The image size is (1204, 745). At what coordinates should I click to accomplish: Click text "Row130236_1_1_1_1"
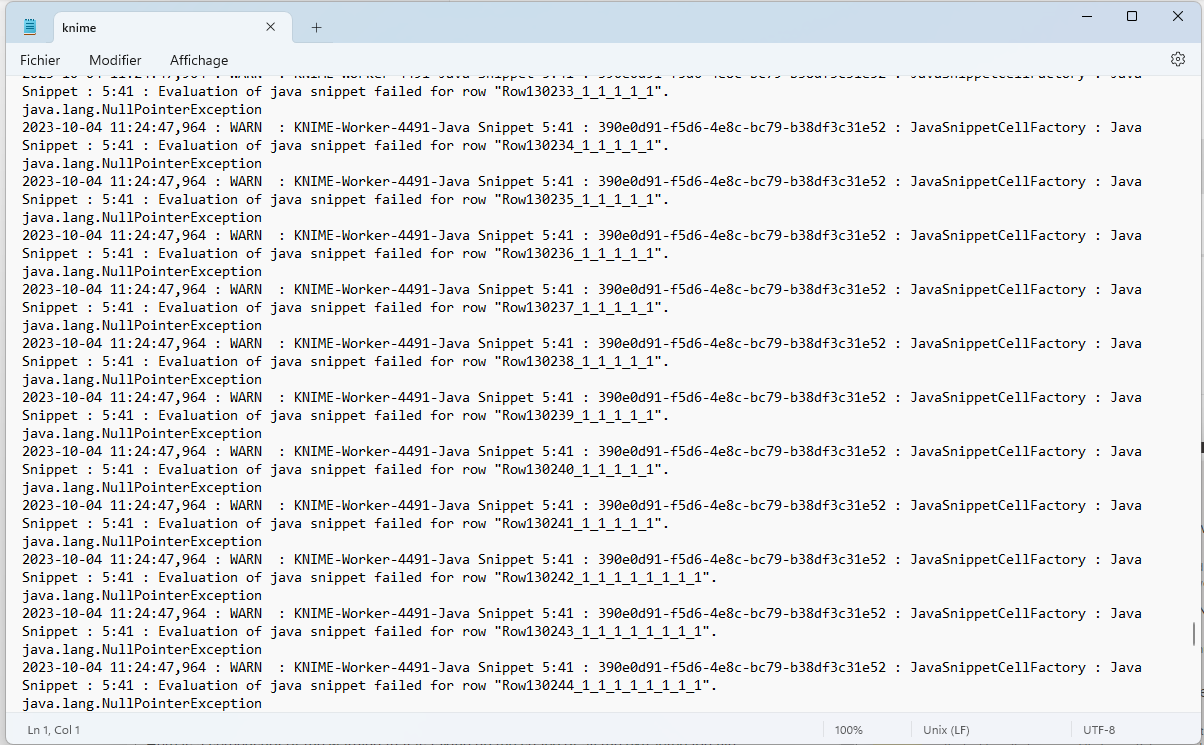(x=578, y=253)
